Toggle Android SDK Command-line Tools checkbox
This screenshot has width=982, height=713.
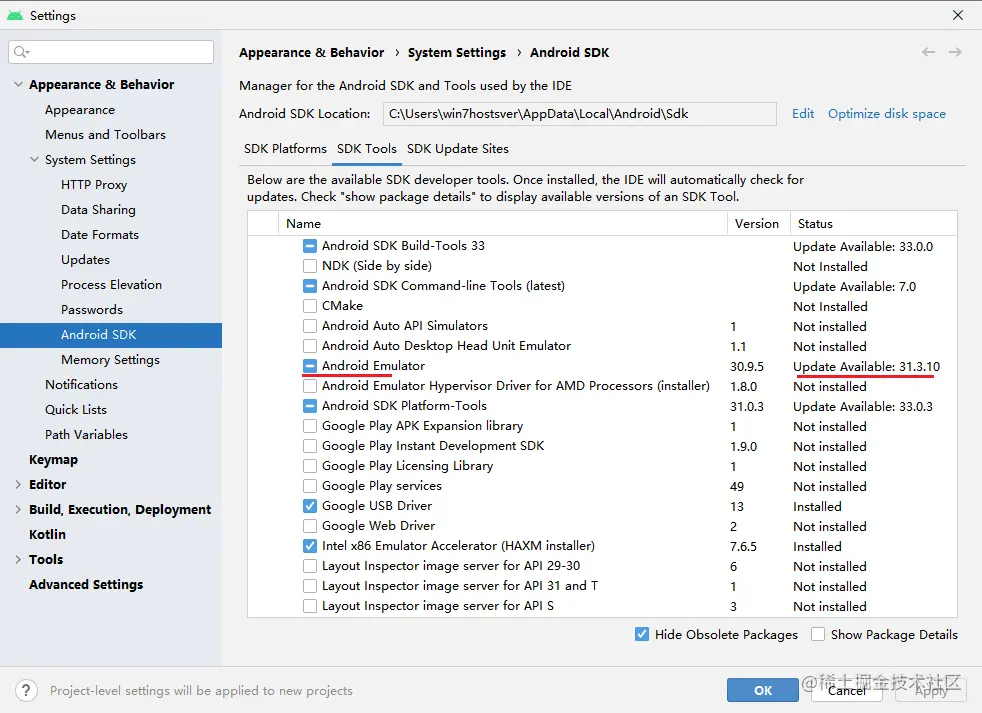click(x=309, y=286)
